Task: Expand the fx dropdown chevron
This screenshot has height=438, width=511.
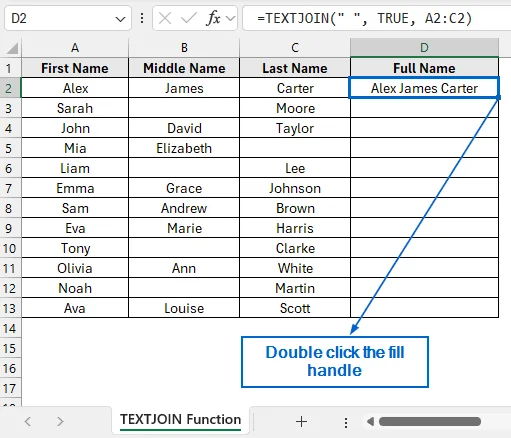Action: 230,18
